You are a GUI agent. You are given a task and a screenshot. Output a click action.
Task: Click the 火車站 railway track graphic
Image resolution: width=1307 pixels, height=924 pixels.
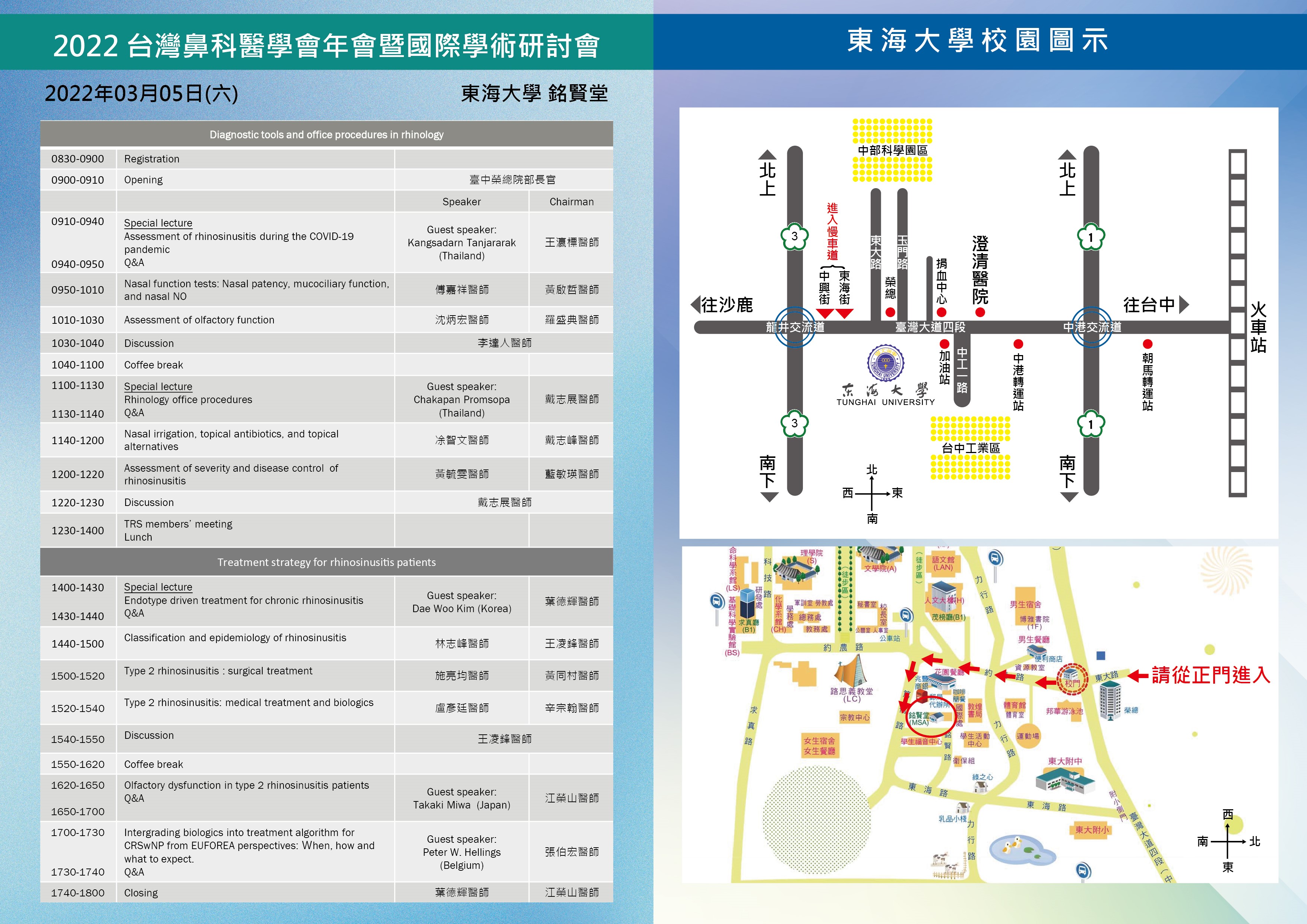click(1238, 323)
